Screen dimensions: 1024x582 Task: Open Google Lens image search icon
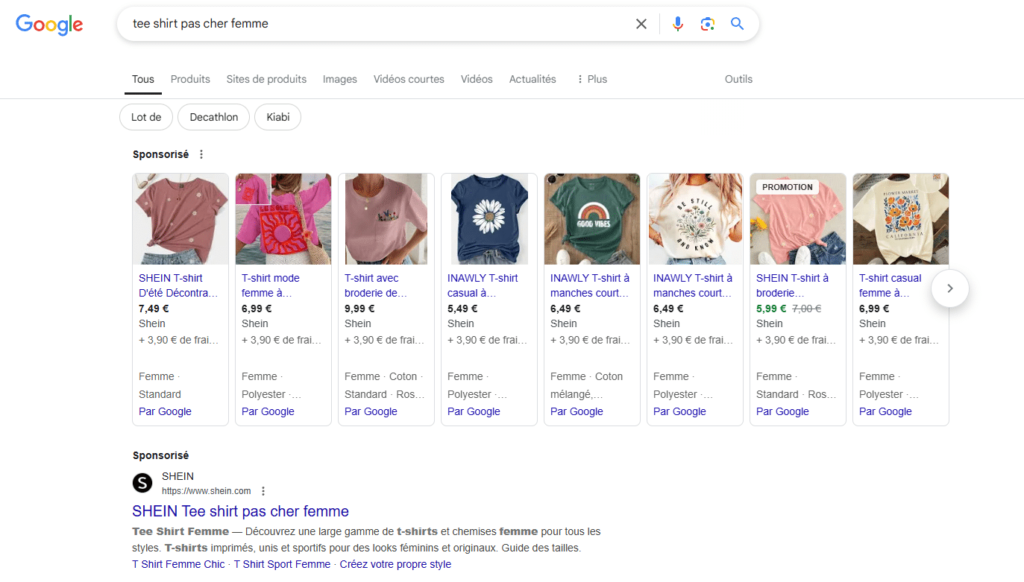(707, 24)
